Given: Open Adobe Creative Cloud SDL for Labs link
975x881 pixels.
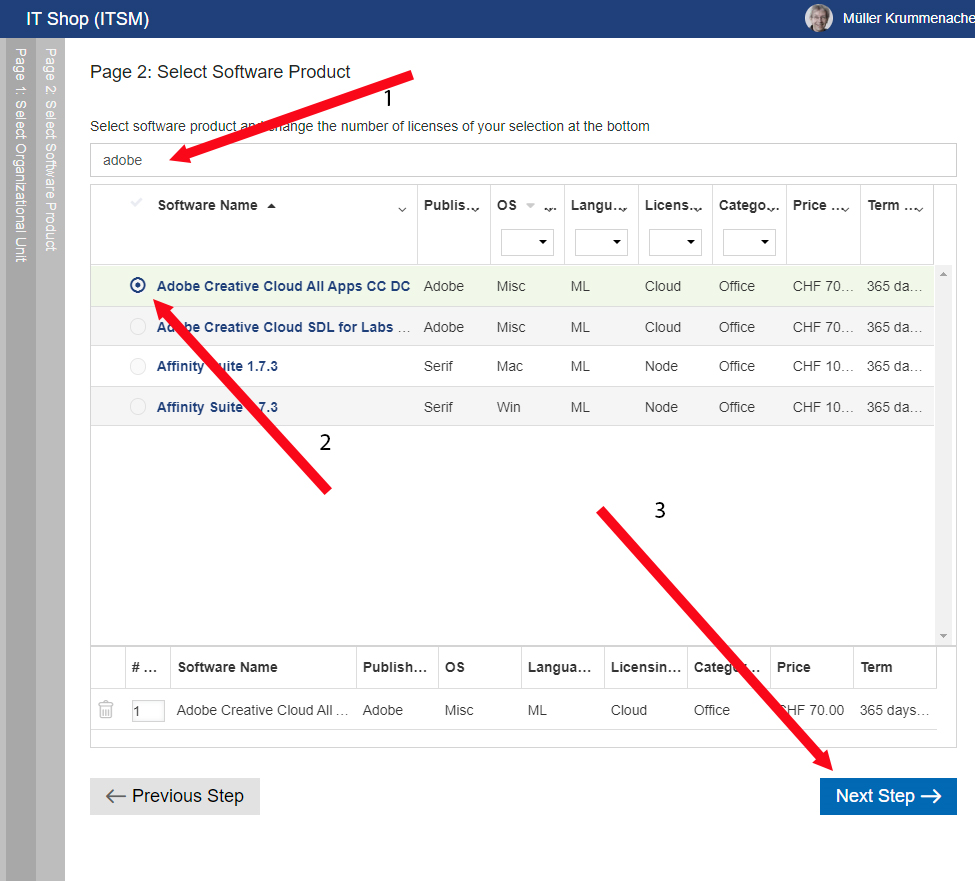Looking at the screenshot, I should [x=284, y=327].
